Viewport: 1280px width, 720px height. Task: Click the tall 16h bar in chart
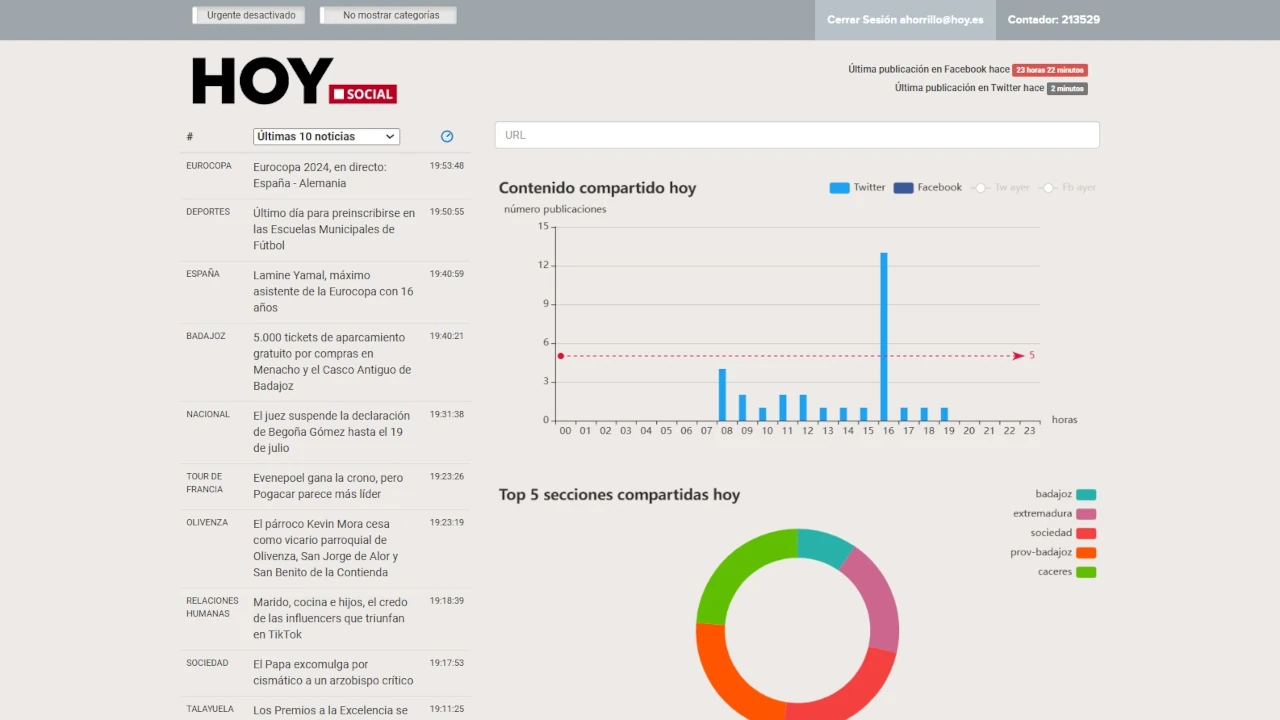pos(884,336)
